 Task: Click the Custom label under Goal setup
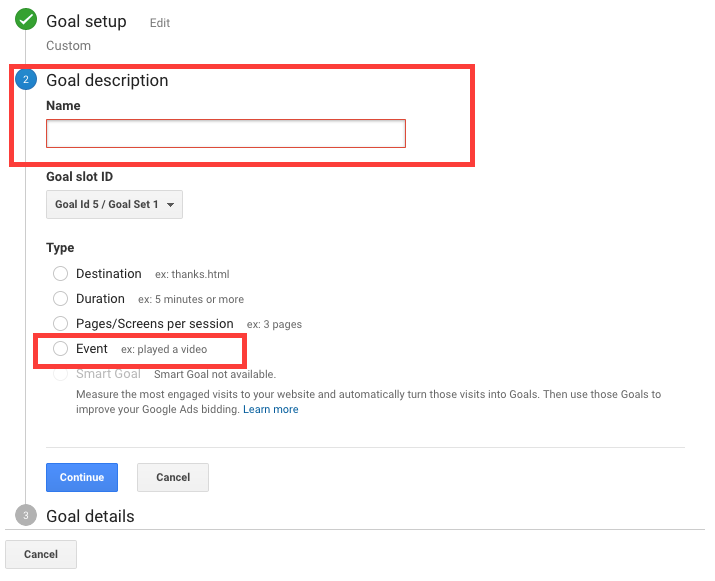coord(68,46)
